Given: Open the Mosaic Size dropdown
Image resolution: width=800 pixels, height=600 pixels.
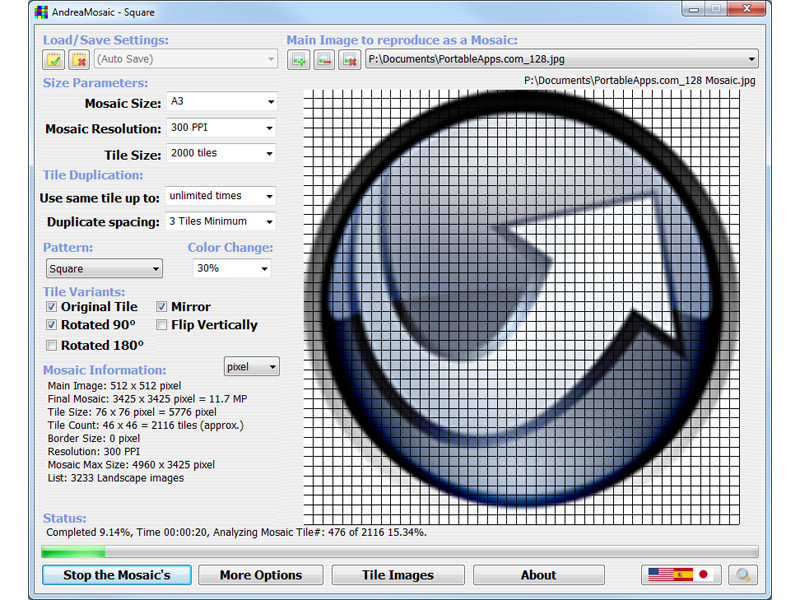Looking at the screenshot, I should (221, 102).
